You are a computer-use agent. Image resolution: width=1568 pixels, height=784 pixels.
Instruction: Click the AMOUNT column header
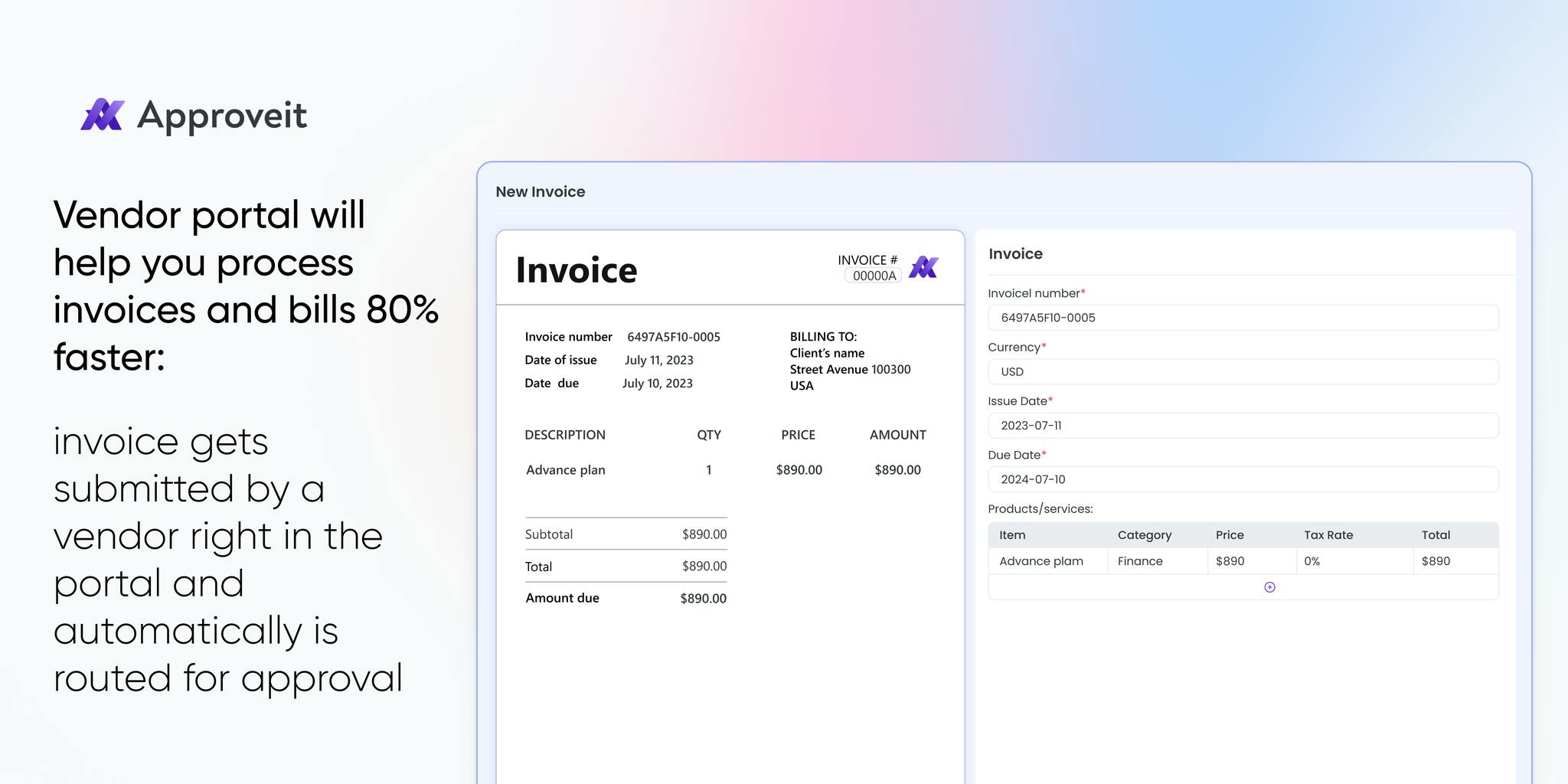coord(898,435)
